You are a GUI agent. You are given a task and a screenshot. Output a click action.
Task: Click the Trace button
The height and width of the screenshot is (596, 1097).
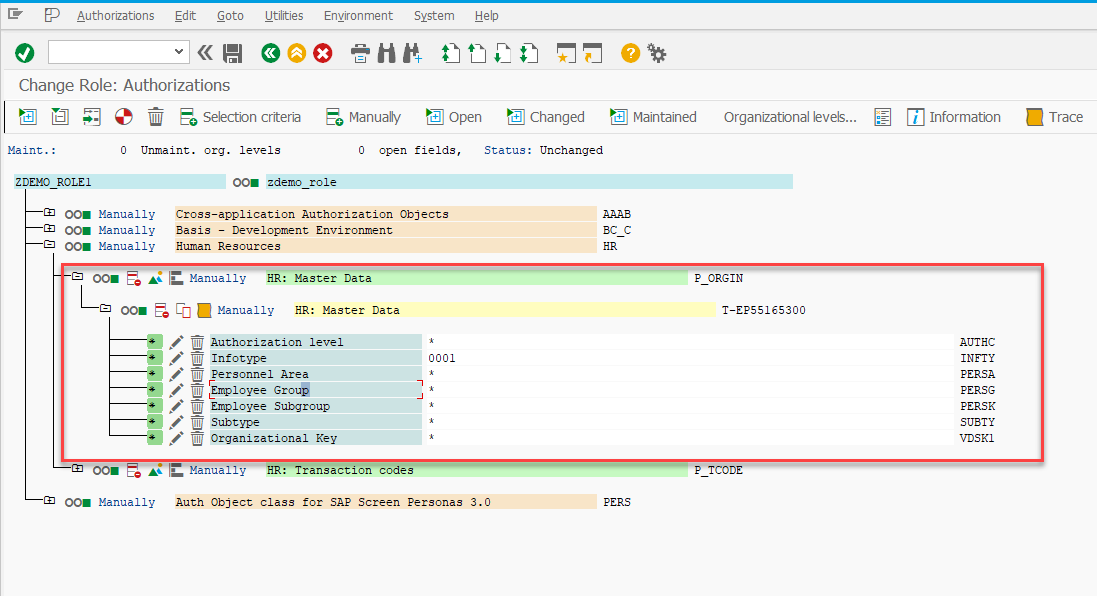(x=1054, y=117)
